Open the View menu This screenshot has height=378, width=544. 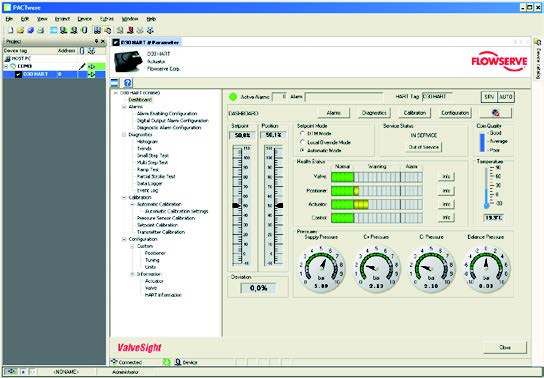[42, 19]
